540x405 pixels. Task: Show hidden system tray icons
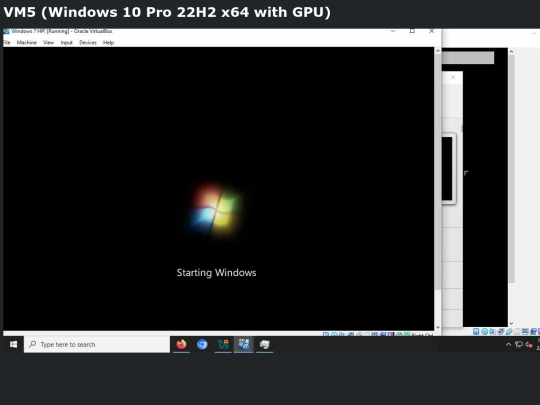coord(508,344)
